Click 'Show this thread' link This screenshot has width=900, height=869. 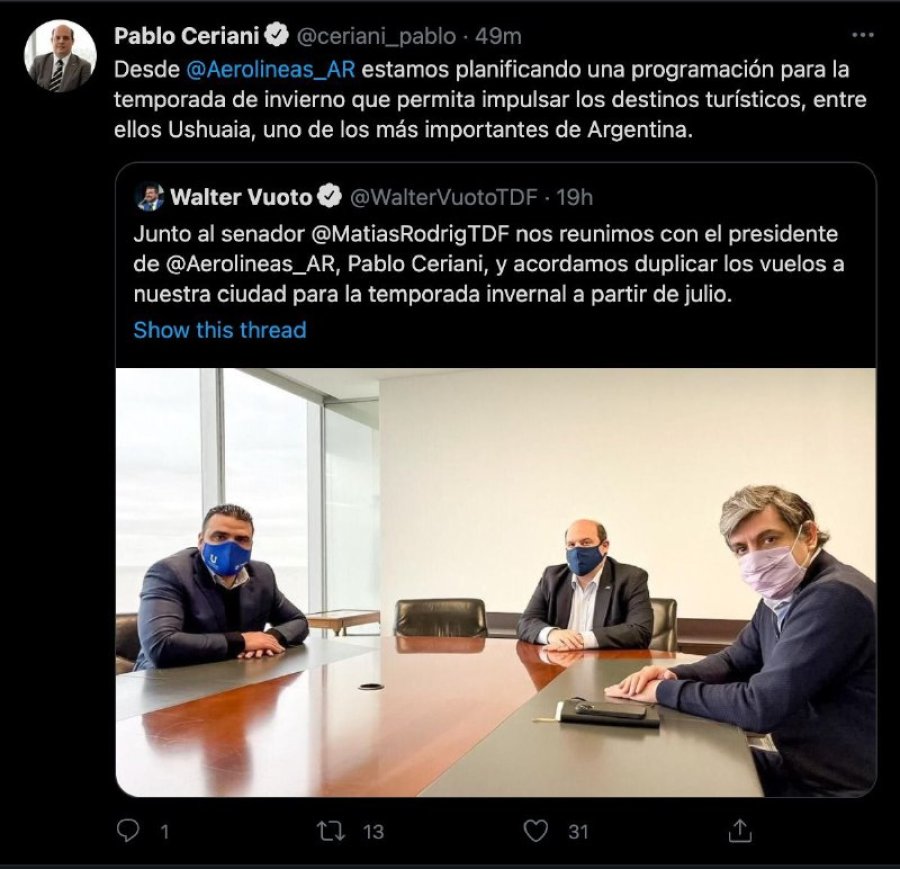pos(220,330)
